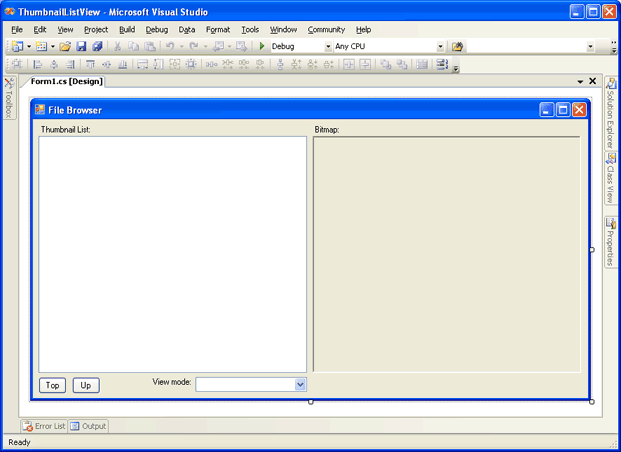Open the Debug configuration dropdown
Viewport: 621px width, 452px height.
(328, 47)
